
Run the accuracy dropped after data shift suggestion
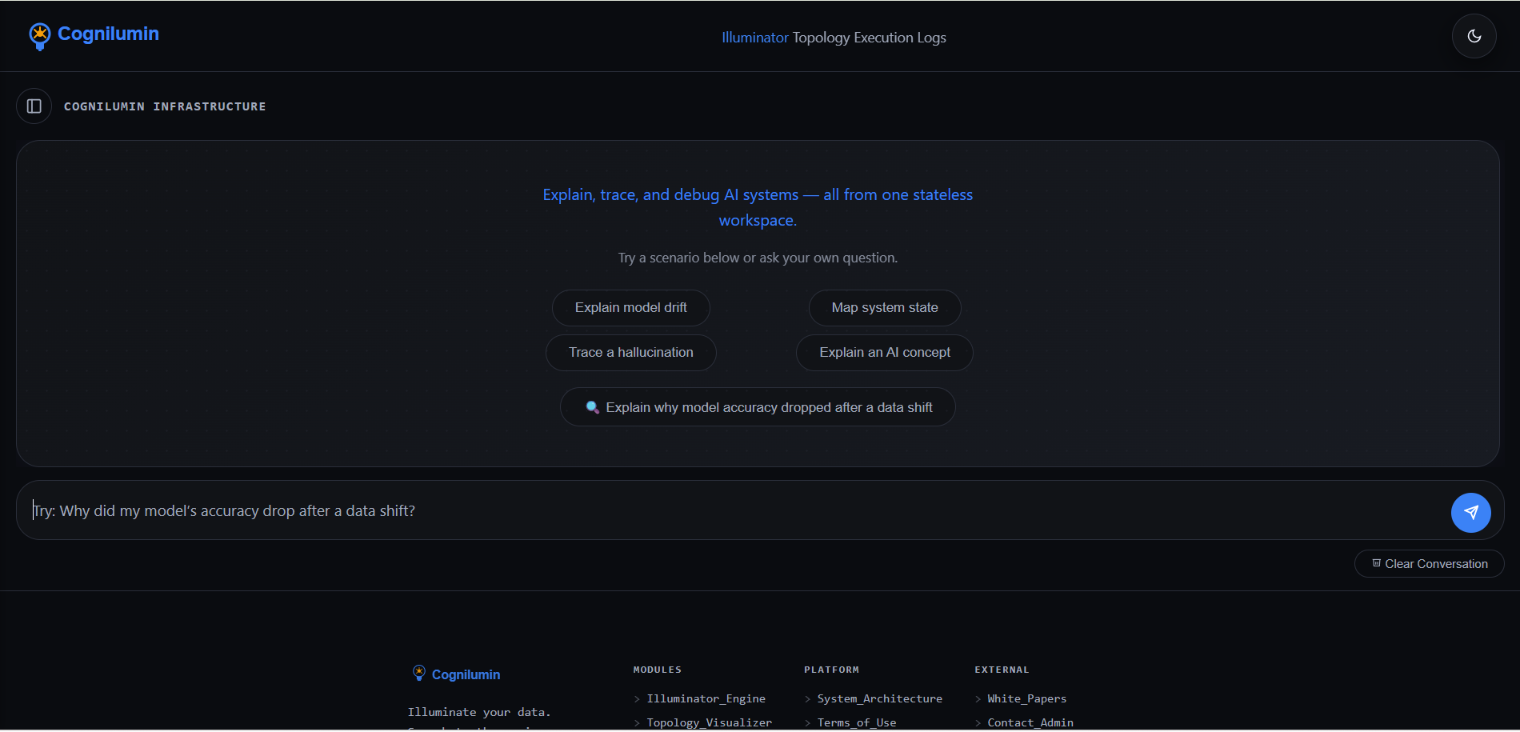tap(758, 407)
